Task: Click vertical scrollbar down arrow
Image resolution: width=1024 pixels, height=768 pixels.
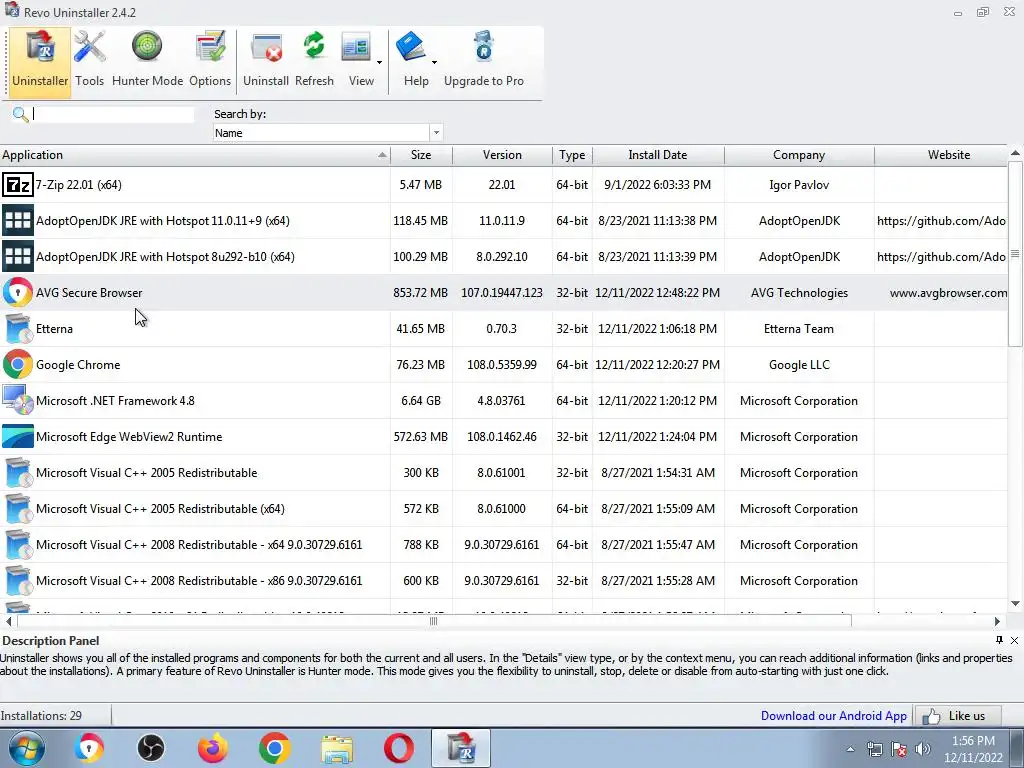Action: (x=1015, y=603)
